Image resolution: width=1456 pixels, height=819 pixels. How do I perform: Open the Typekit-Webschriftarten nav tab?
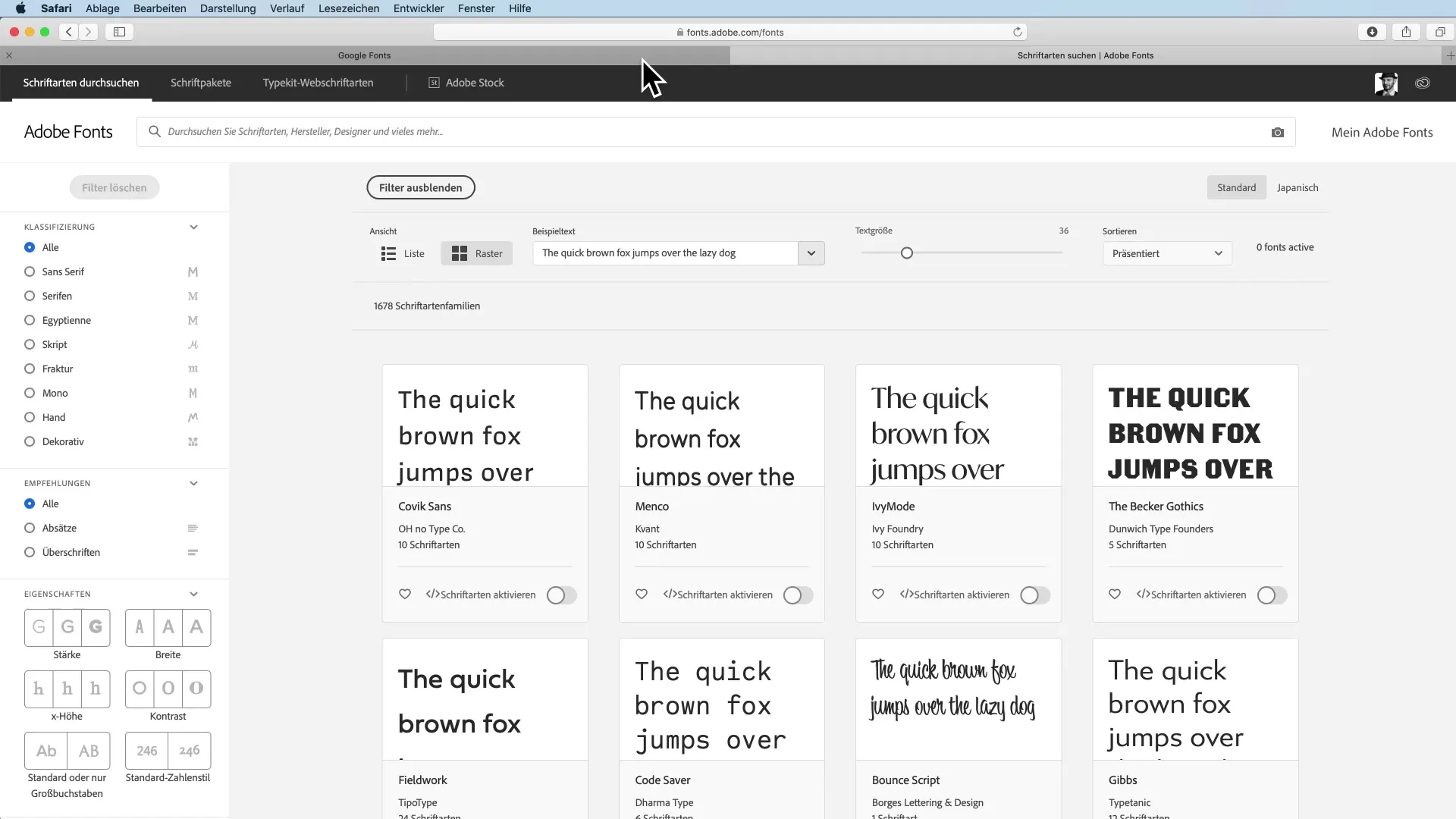click(318, 83)
